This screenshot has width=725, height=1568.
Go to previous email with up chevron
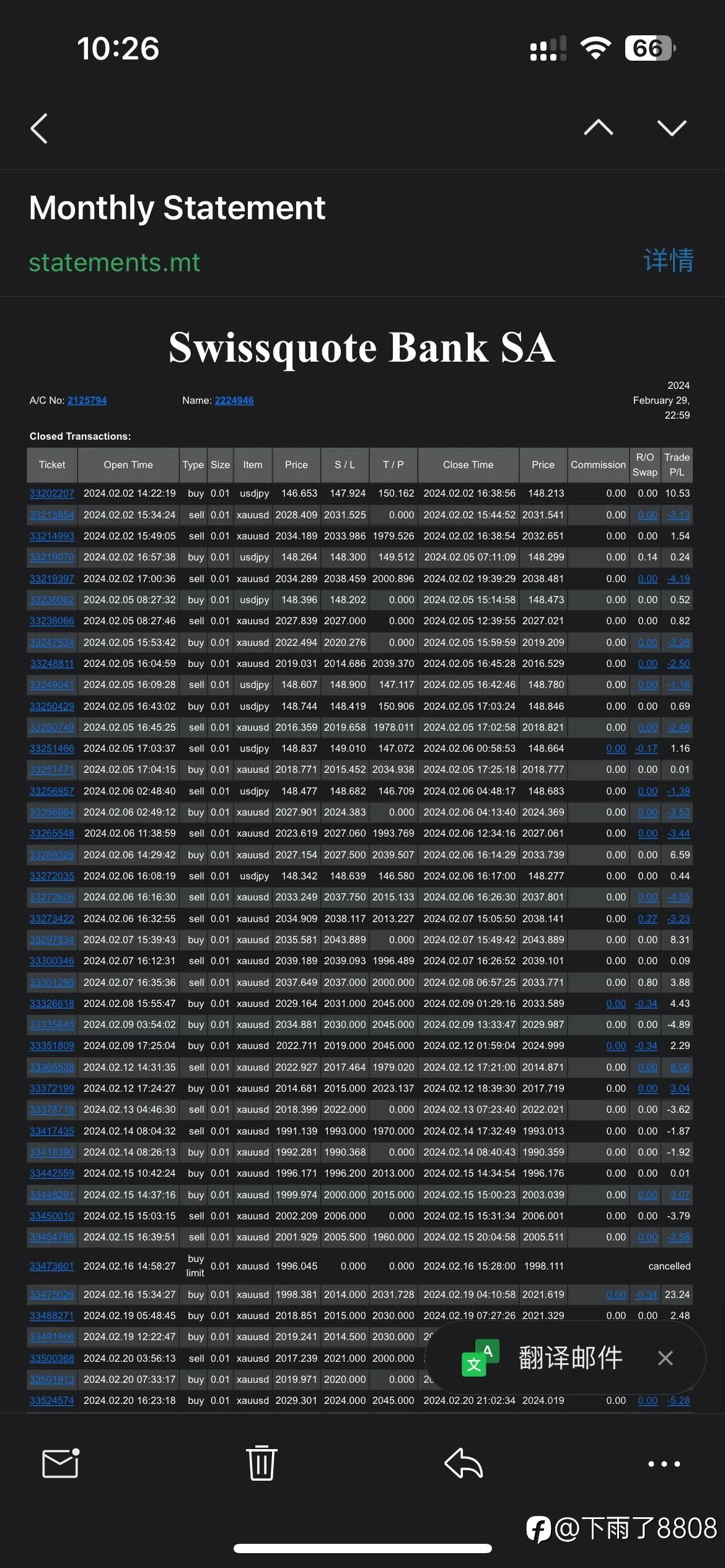pos(599,128)
